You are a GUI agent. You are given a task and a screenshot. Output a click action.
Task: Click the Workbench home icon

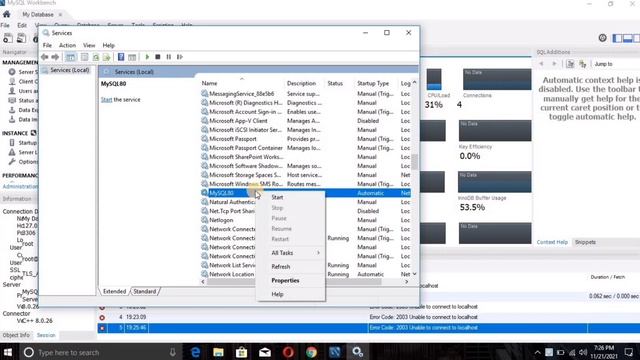(x=7, y=14)
